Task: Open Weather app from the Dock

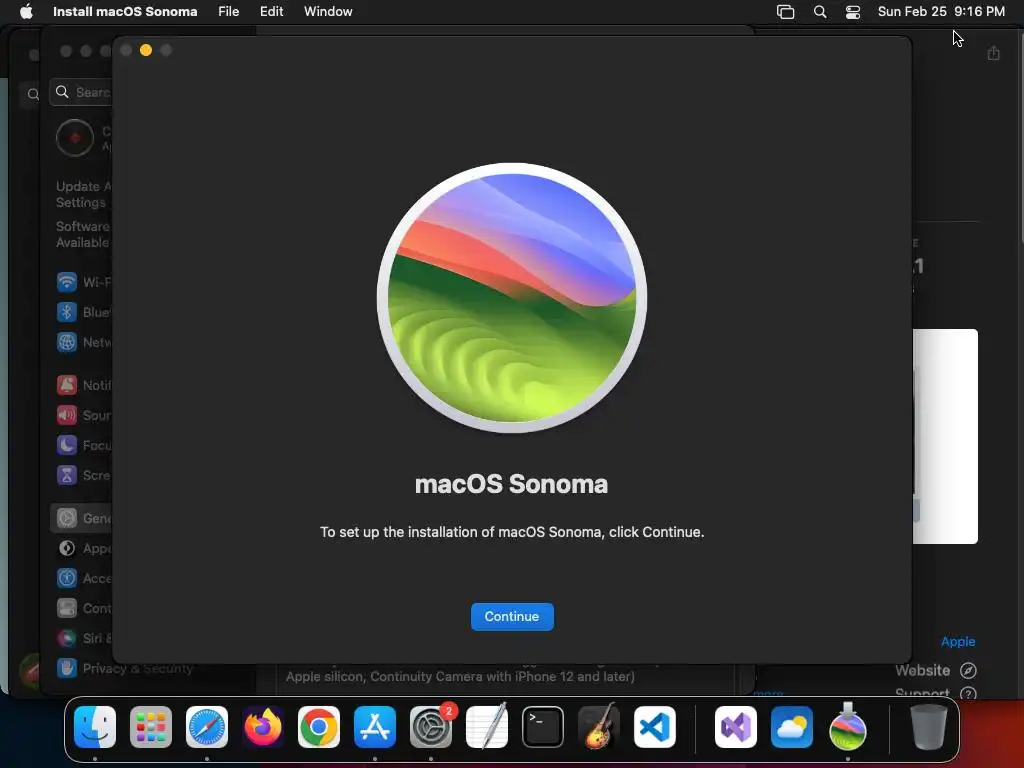Action: coord(792,727)
